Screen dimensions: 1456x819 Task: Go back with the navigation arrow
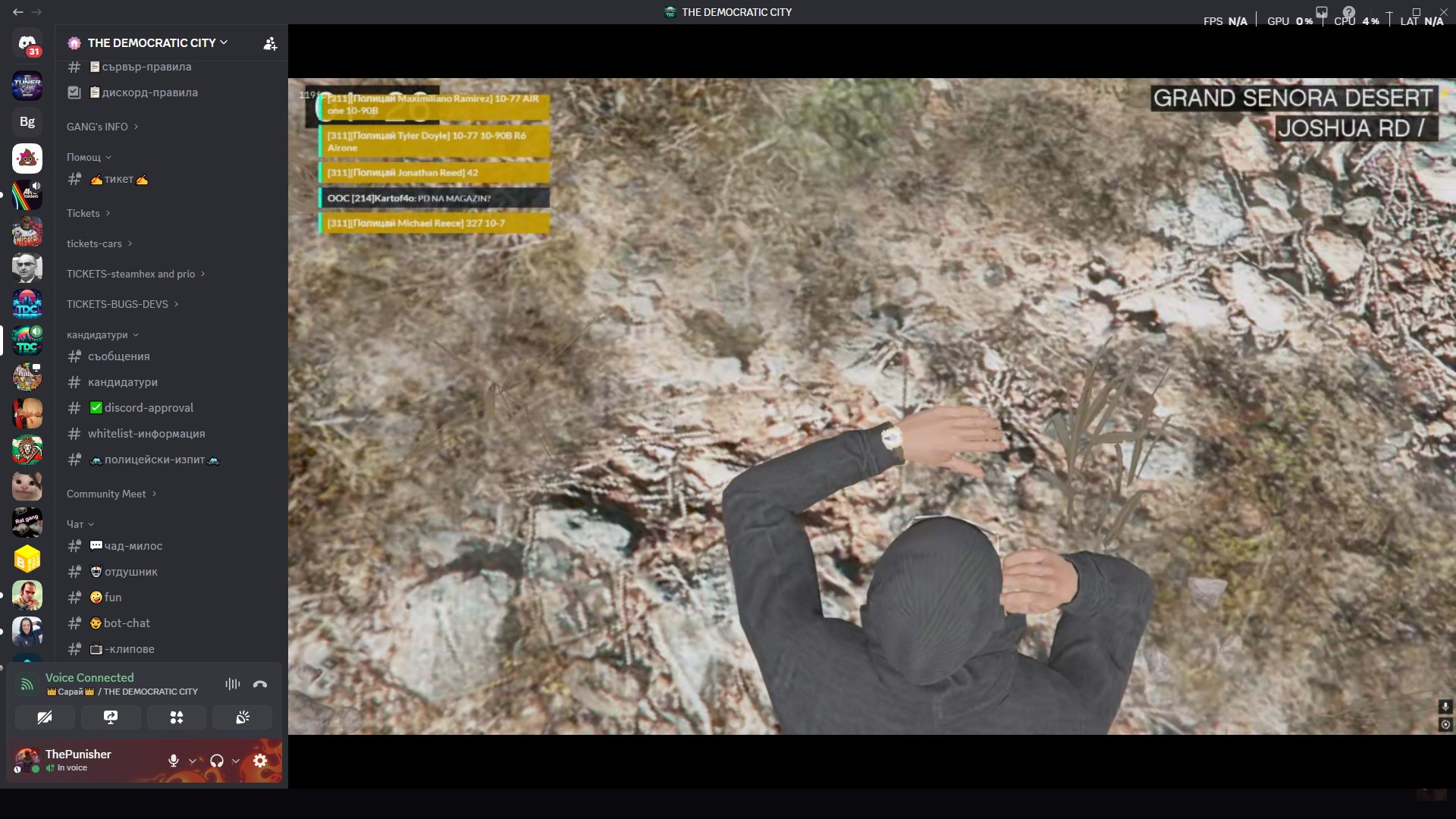(18, 12)
